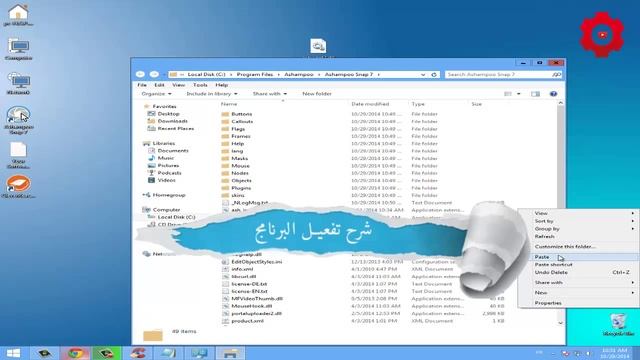Image resolution: width=640 pixels, height=360 pixels.
Task: Select Downloads in navigation pane
Action: tap(172, 121)
